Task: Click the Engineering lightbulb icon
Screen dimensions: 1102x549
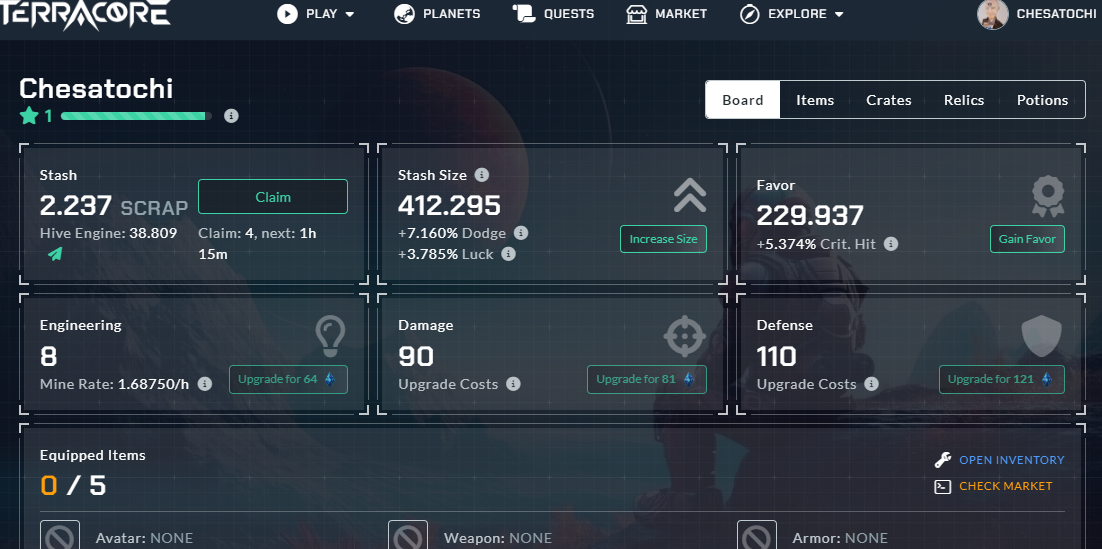Action: pyautogui.click(x=330, y=336)
